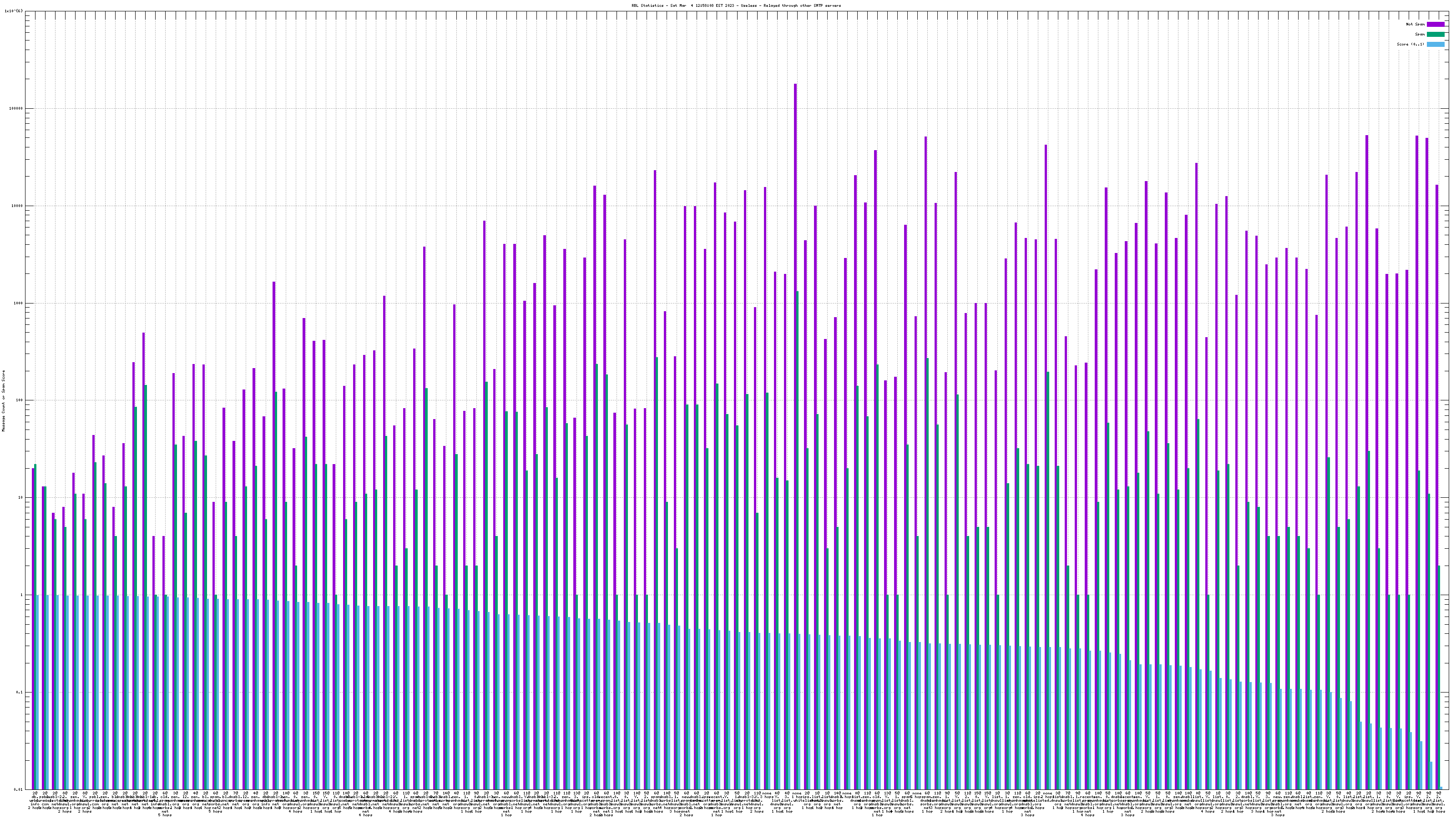Viewport: 1456px width, 819px height.
Task: Click the 100000 y-axis tick label
Action: pos(16,109)
